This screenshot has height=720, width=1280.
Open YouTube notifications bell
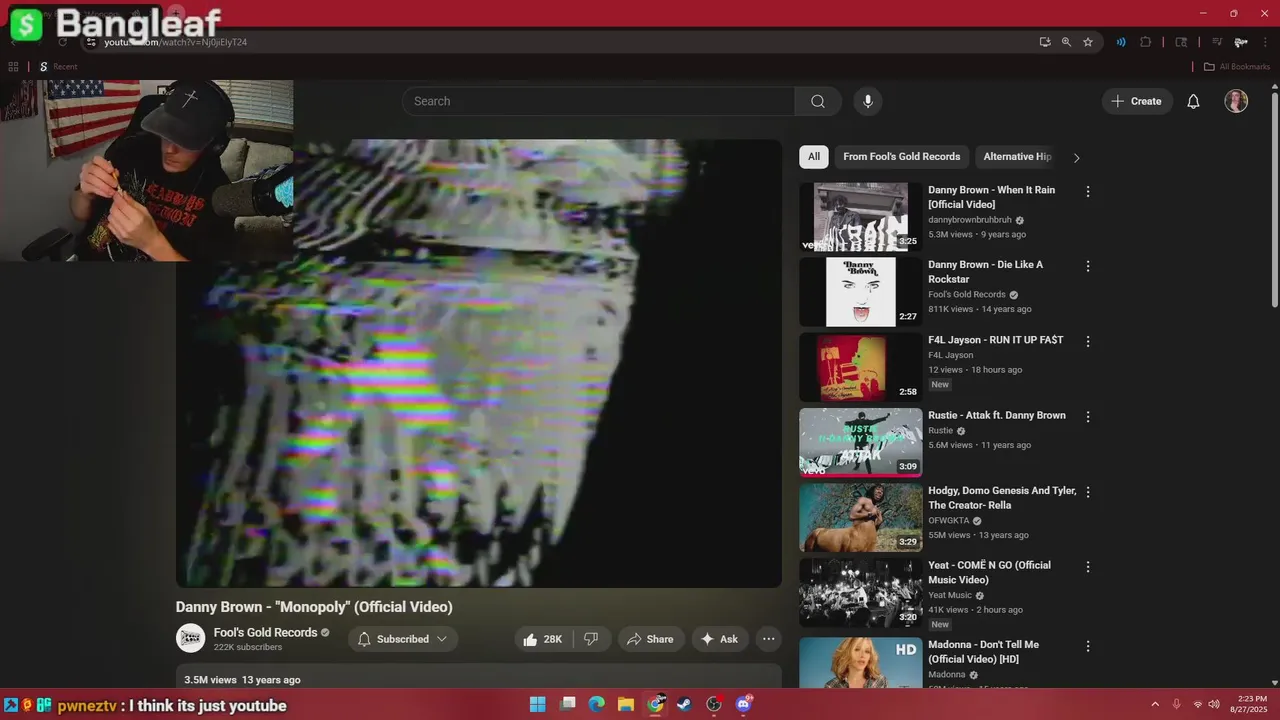pos(1193,101)
